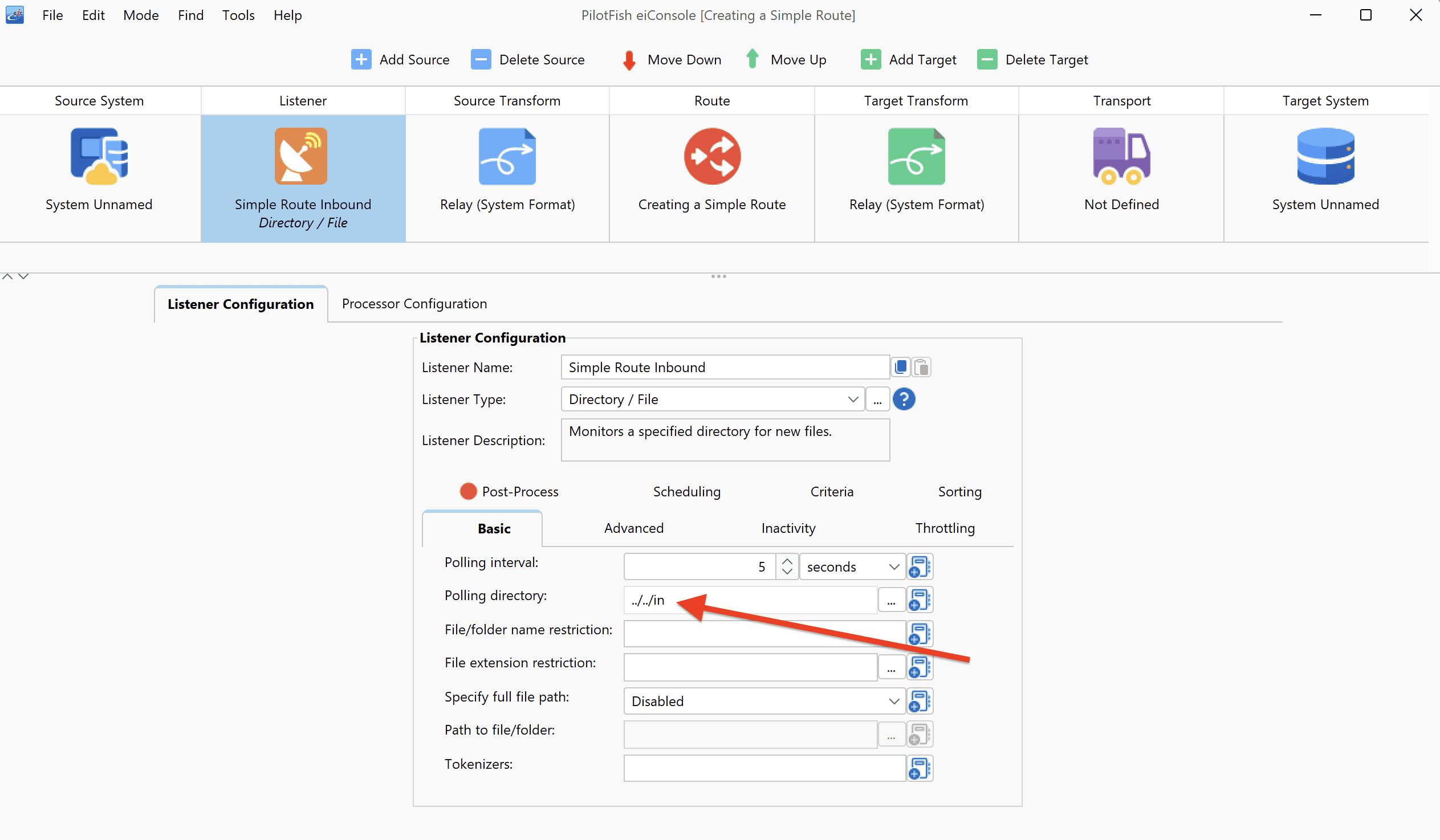Click the paste icon next to Listener Name
Screen dimensions: 1440x840
click(921, 367)
